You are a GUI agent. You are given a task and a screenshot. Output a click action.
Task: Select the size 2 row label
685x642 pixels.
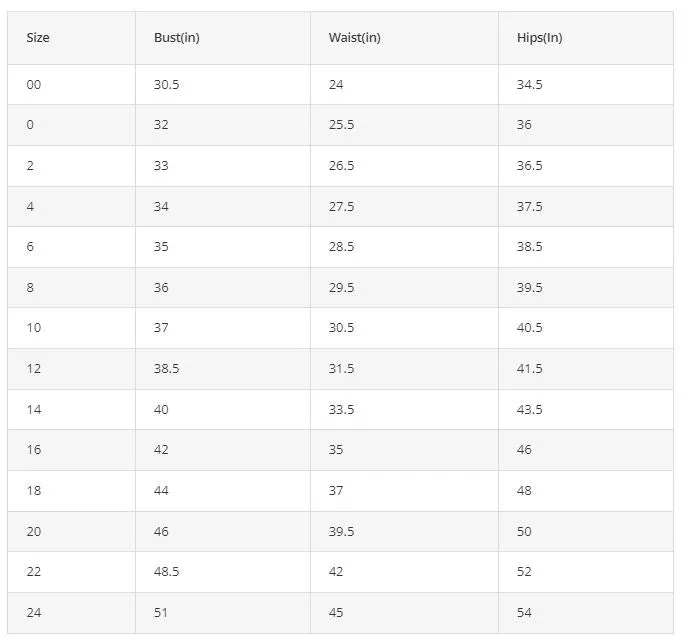pyautogui.click(x=30, y=166)
